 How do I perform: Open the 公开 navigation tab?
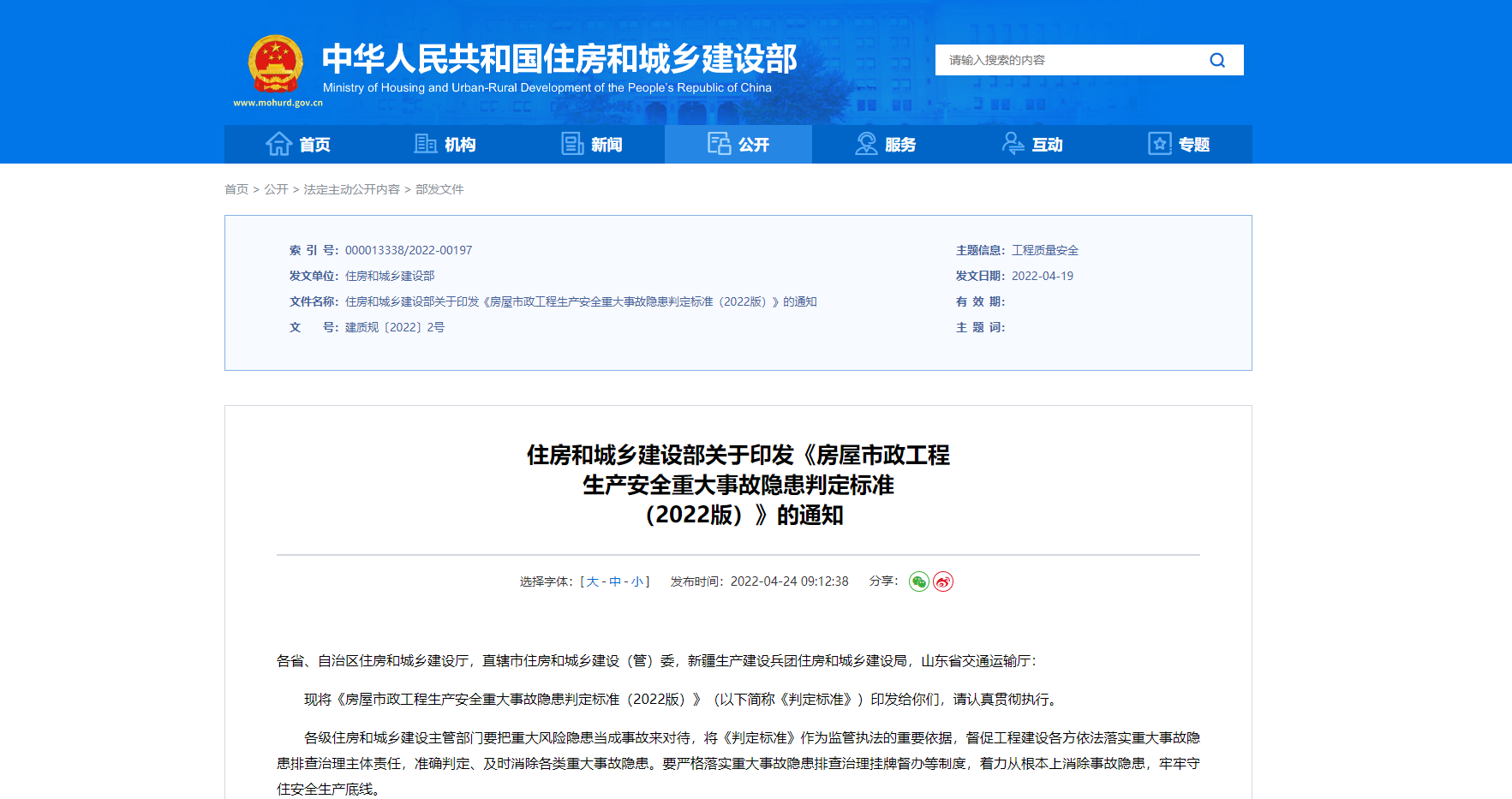[738, 144]
